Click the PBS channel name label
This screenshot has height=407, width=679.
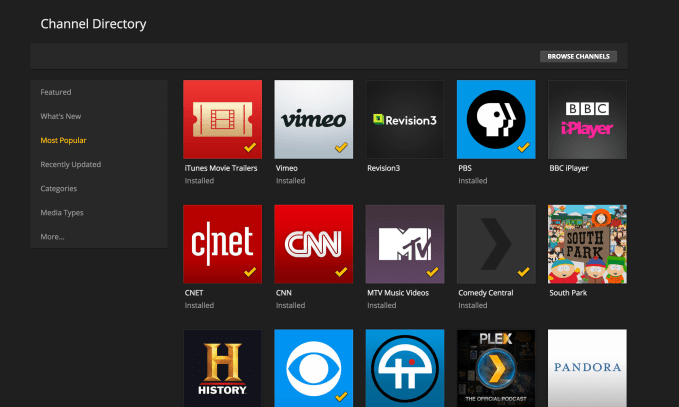[465, 168]
